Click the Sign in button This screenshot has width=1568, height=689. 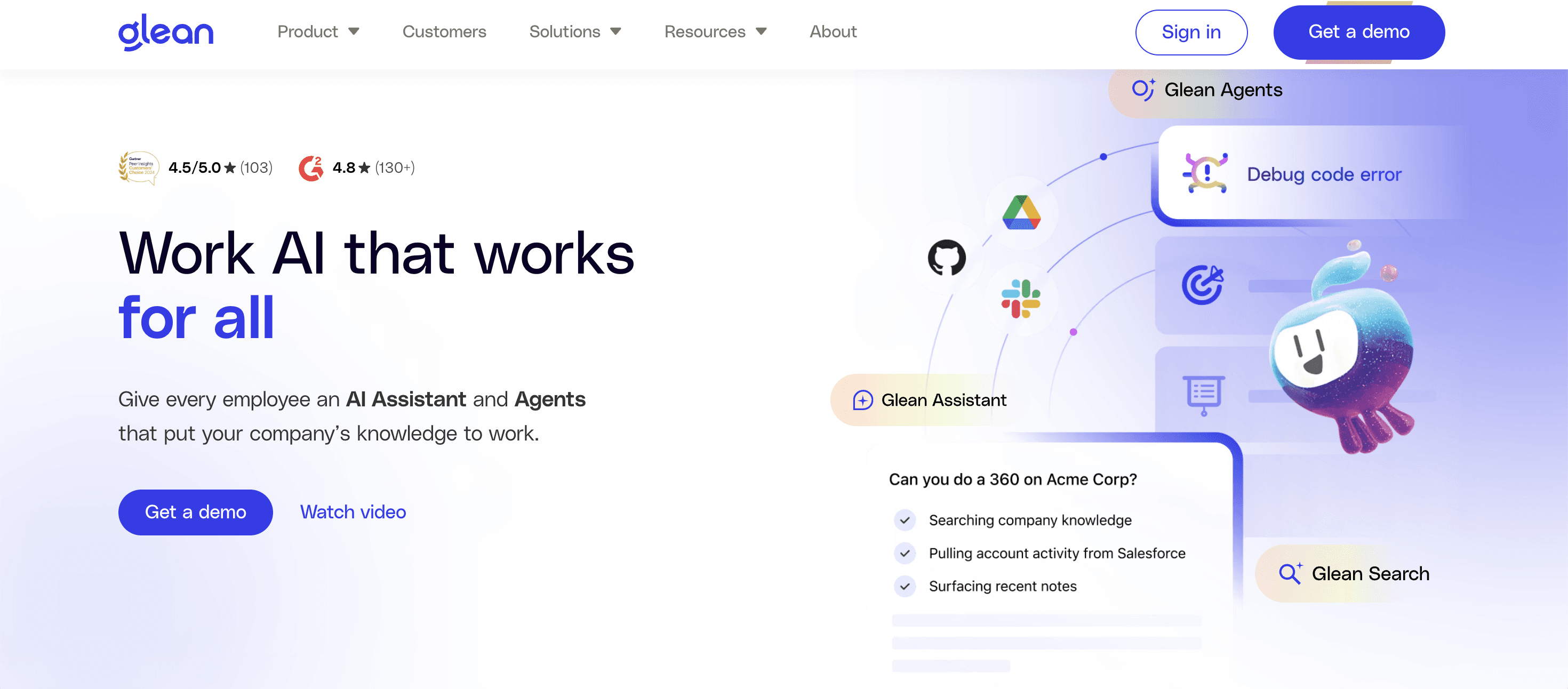[1190, 32]
